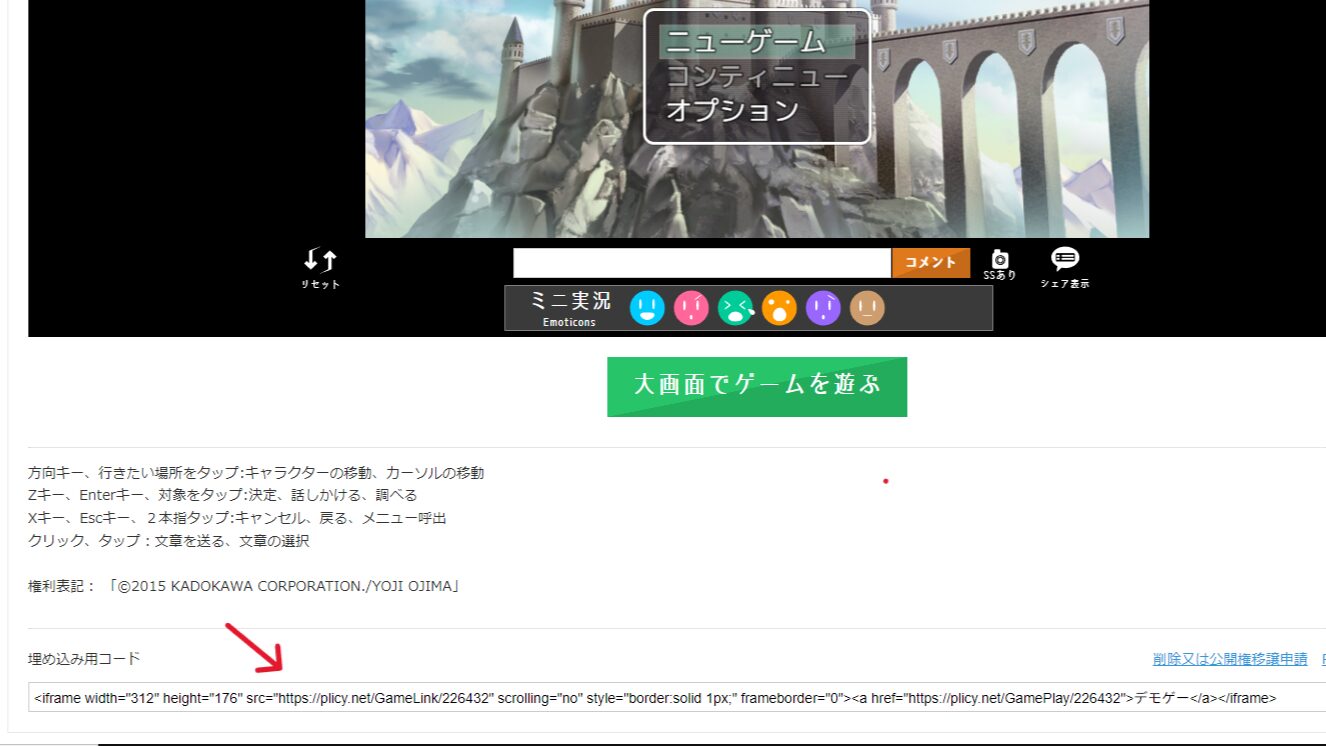Select the blue emoticon in ミニ実況 bar
The image size is (1326, 746).
(x=646, y=309)
